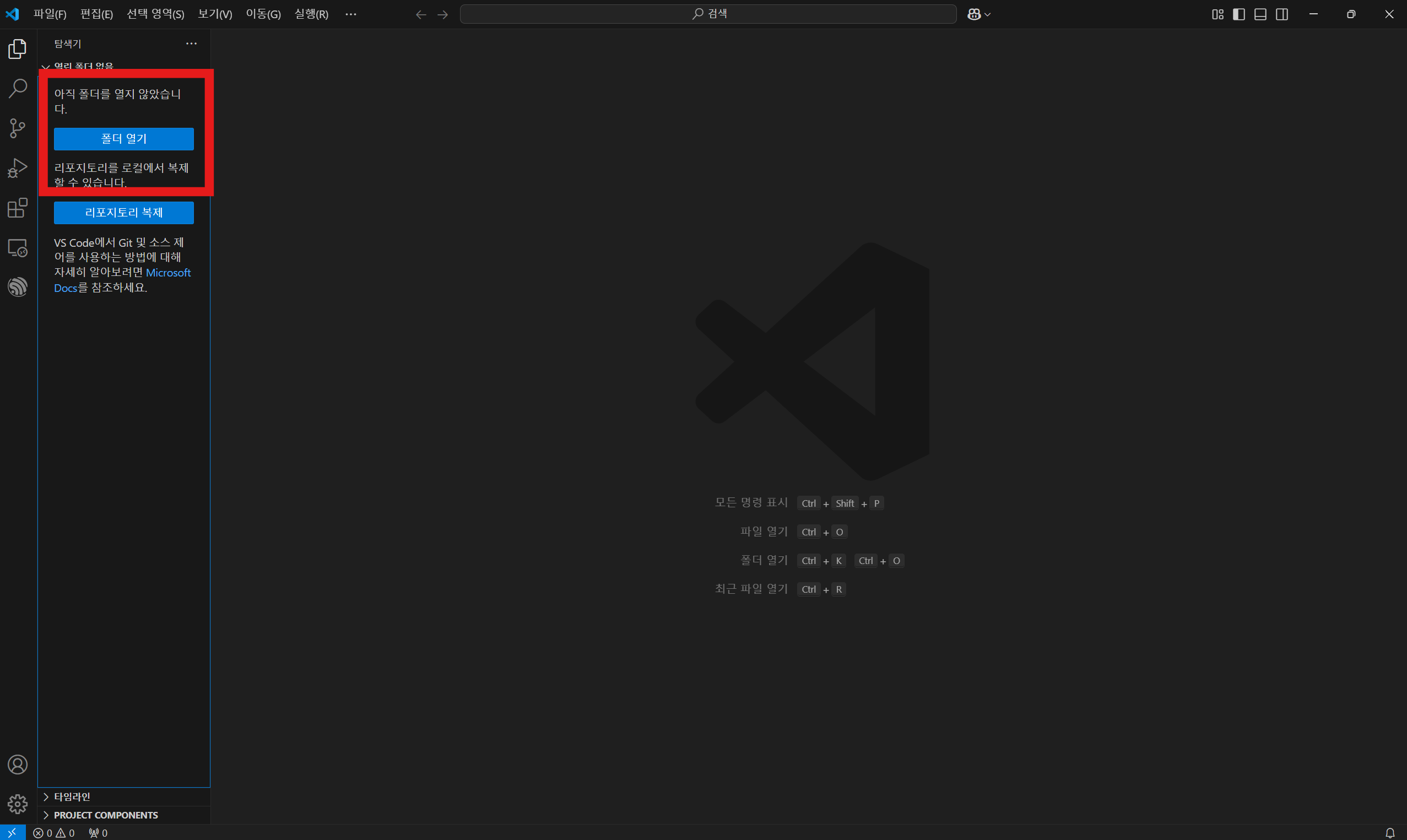Expand the 타임라인 section

point(71,796)
